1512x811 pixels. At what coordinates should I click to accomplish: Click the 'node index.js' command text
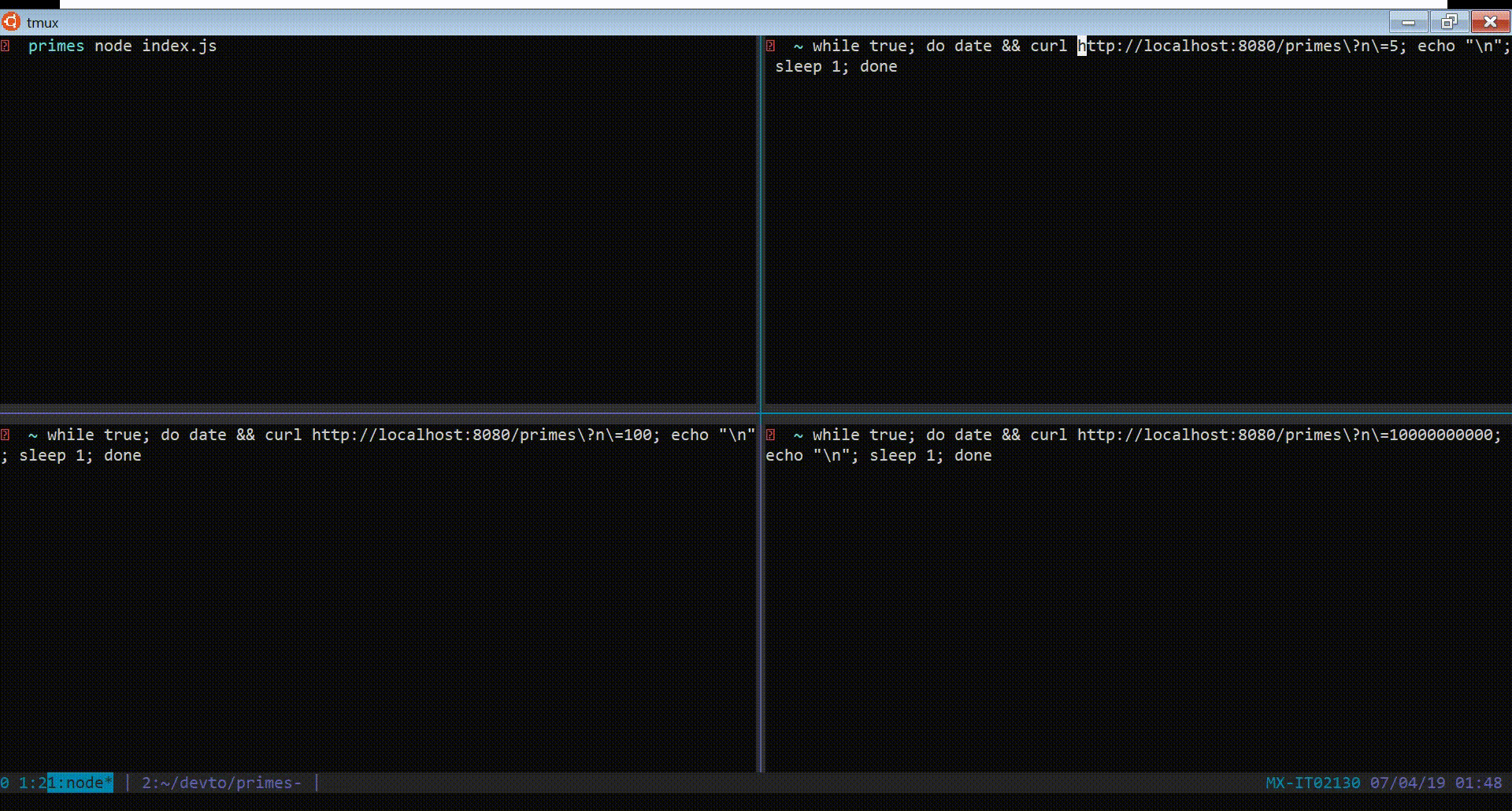coord(156,46)
